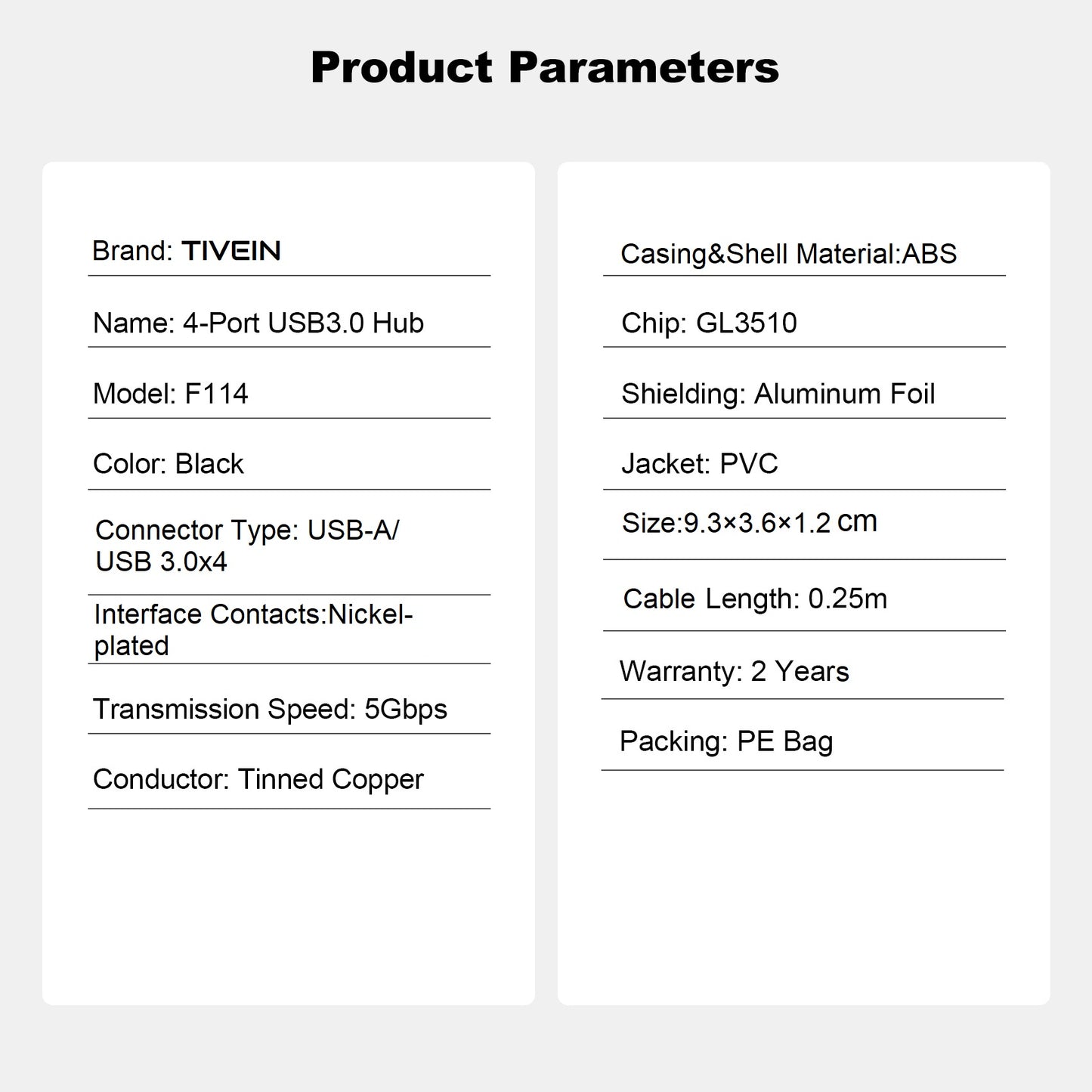
Task: Select the Cable Length: 0.25m row
Action: [754, 599]
